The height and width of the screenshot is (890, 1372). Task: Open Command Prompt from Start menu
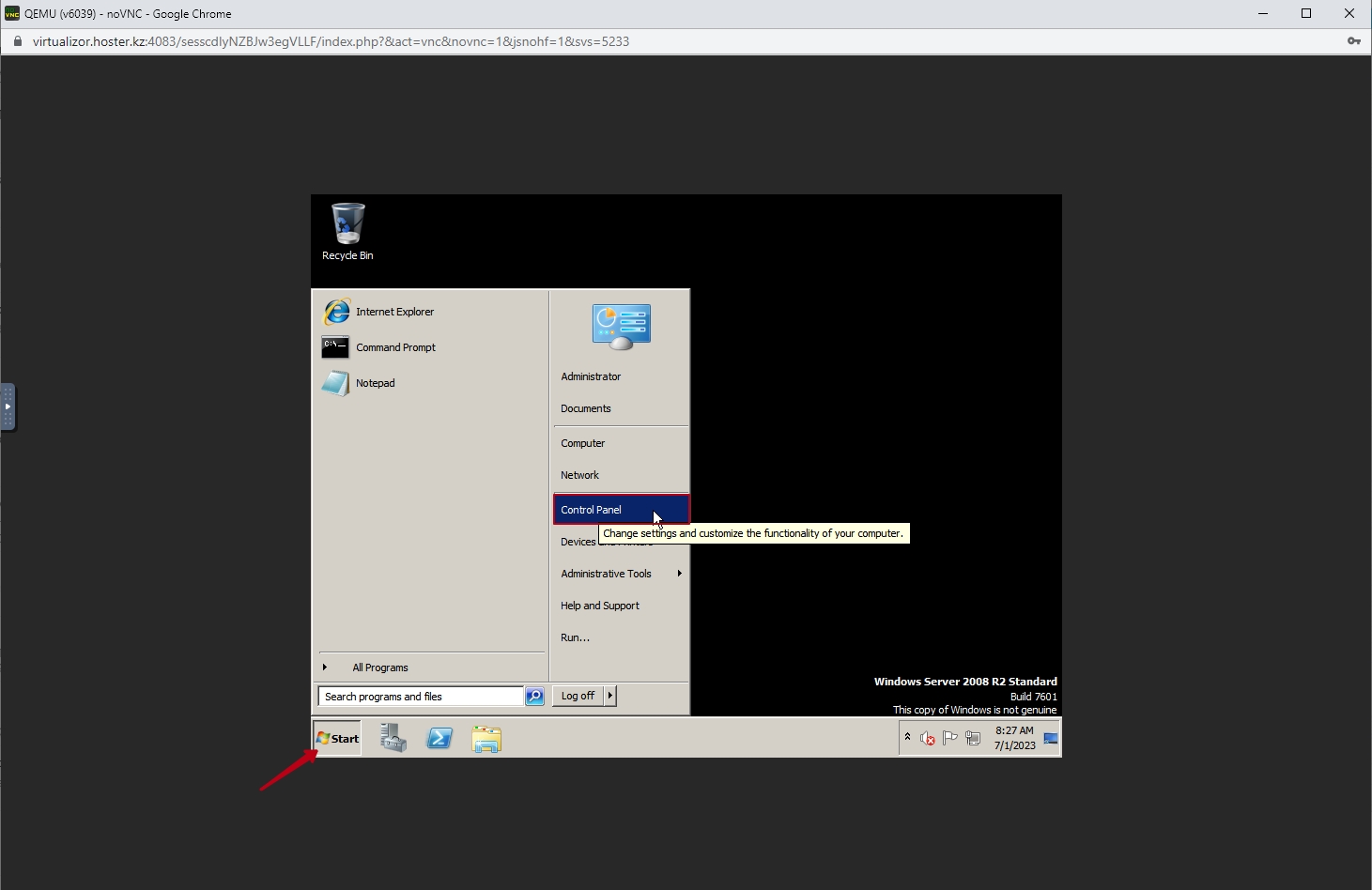coord(379,347)
